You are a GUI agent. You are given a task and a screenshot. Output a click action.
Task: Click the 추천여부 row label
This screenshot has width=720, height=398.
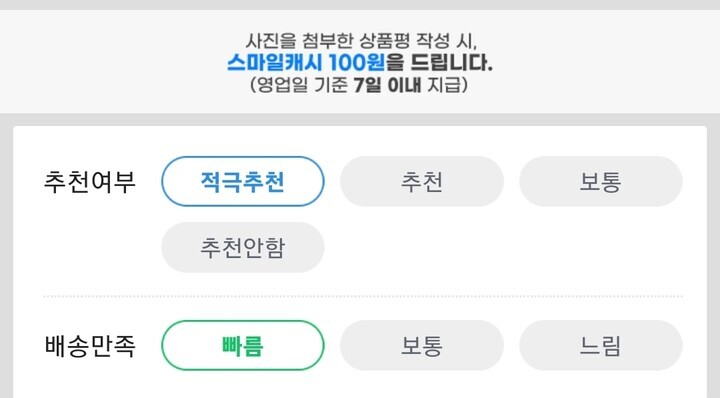pyautogui.click(x=90, y=181)
